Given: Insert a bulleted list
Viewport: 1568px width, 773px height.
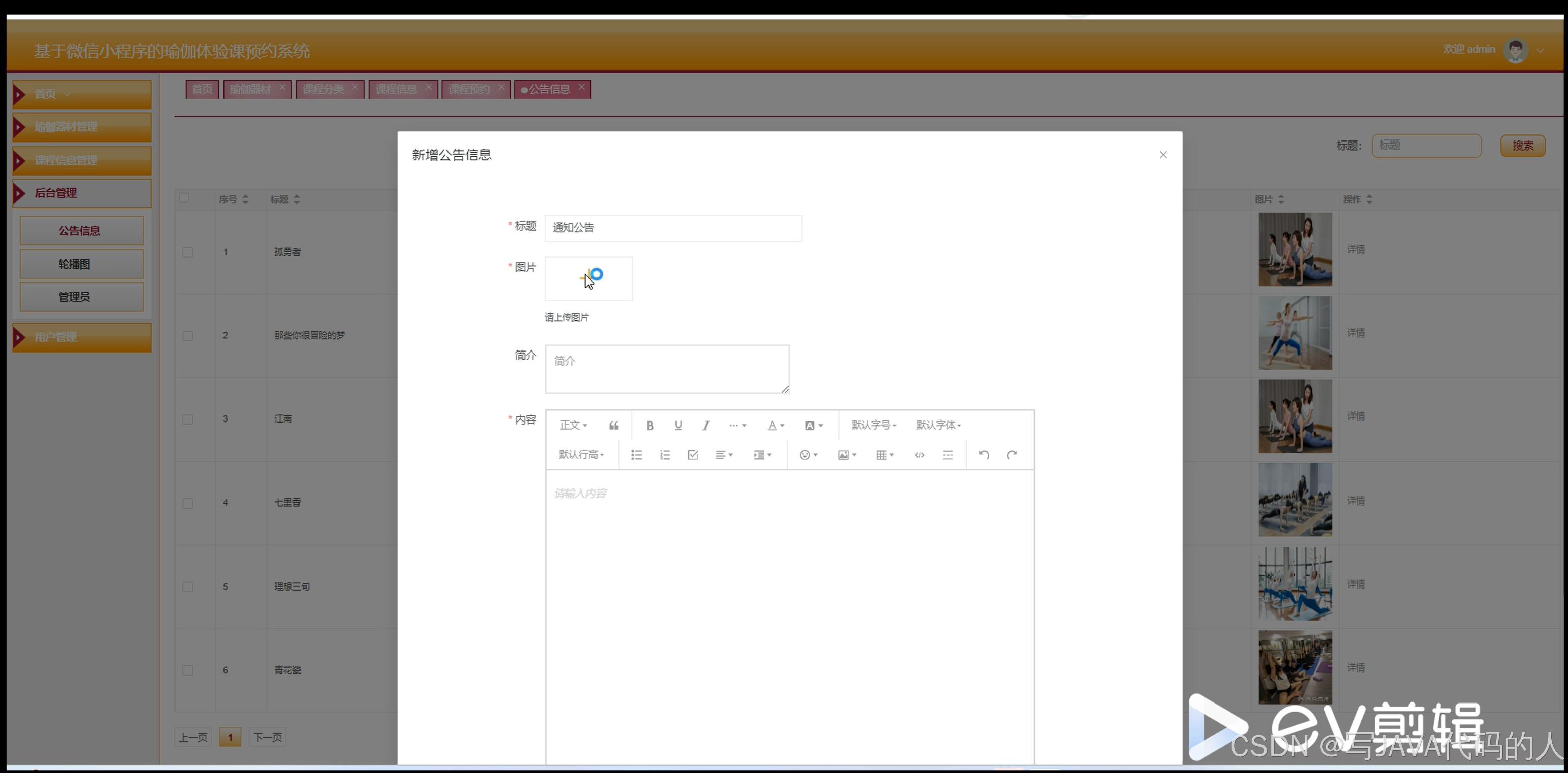Looking at the screenshot, I should point(636,455).
